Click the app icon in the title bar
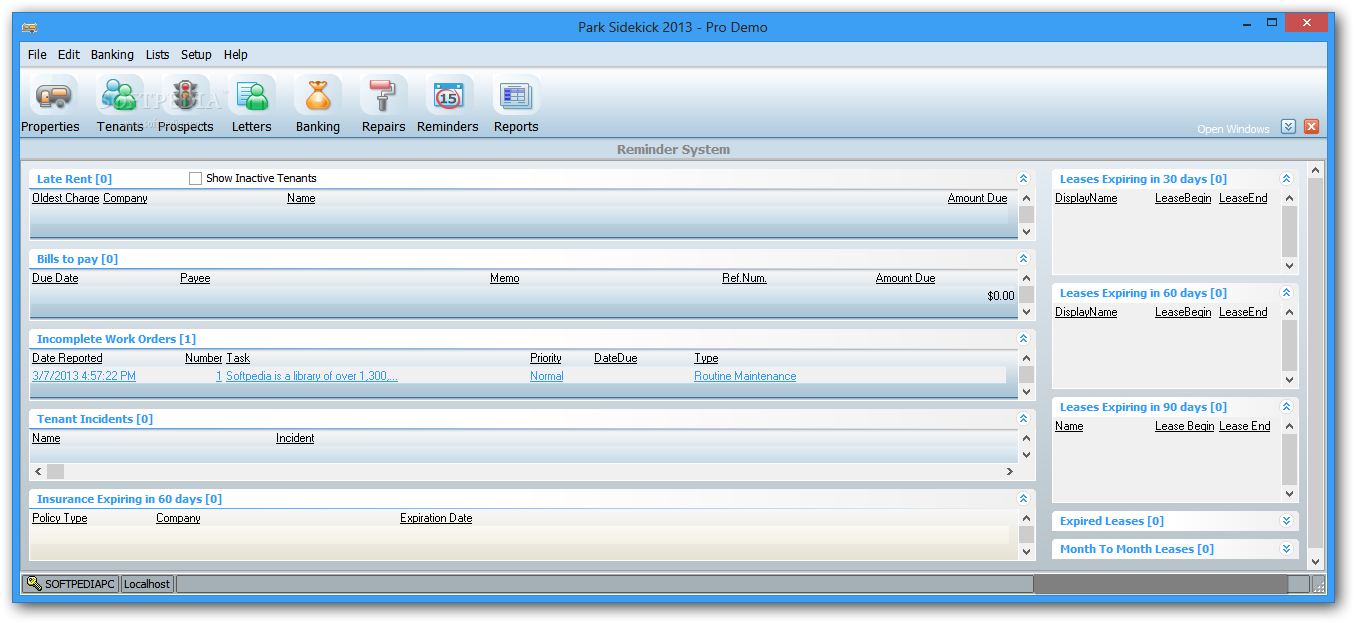The width and height of the screenshot is (1355, 623). pyautogui.click(x=30, y=28)
